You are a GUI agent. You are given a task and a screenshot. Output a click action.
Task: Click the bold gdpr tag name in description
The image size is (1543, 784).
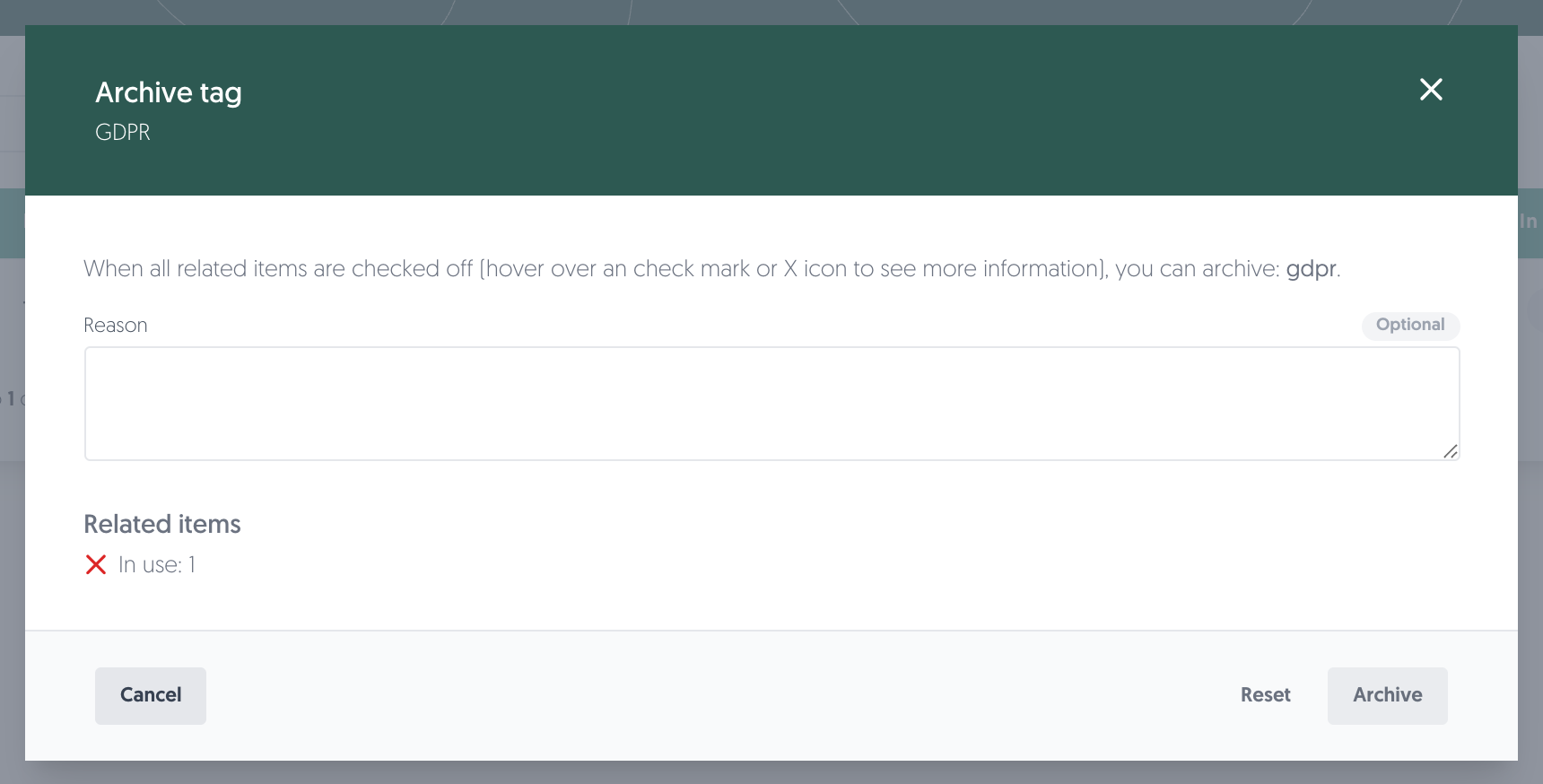1311,269
